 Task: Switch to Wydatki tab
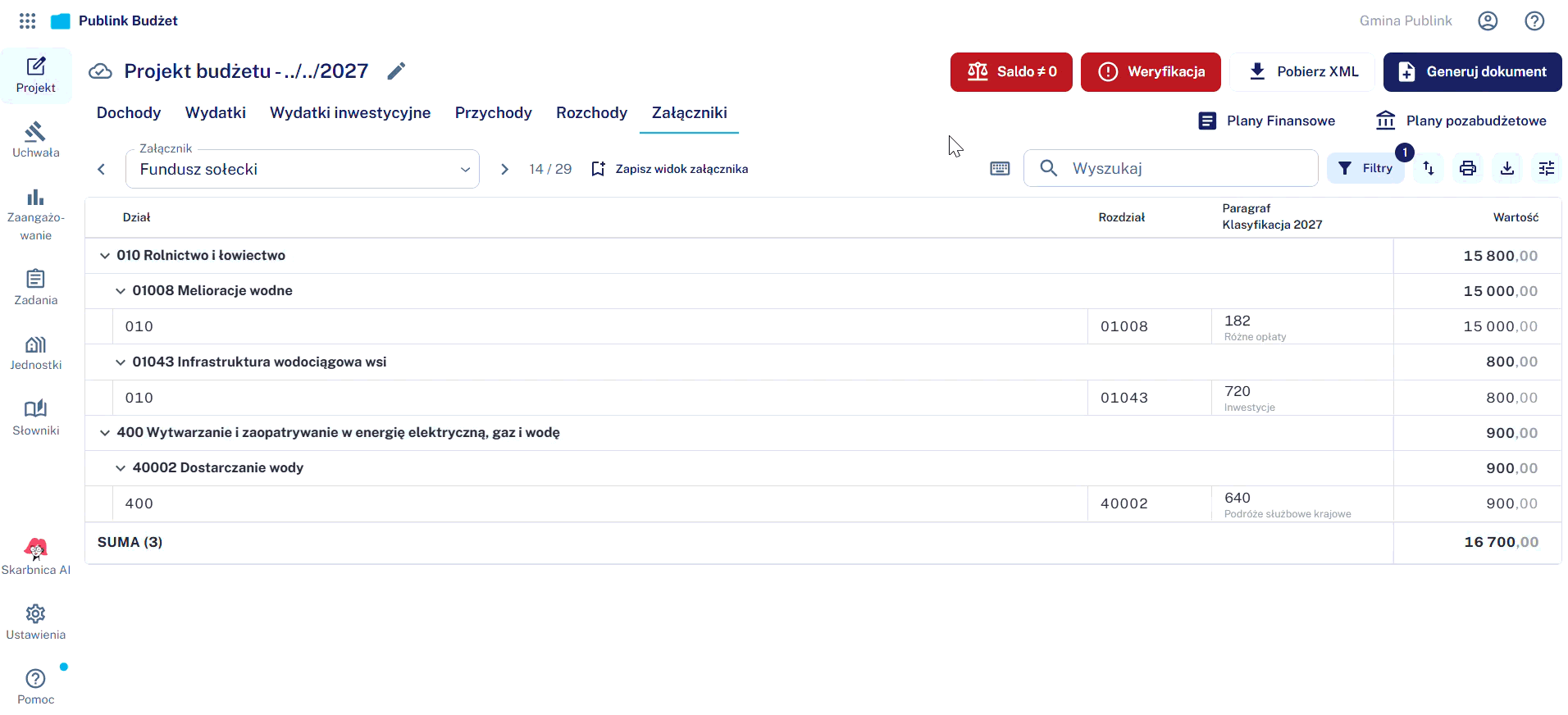click(x=216, y=113)
